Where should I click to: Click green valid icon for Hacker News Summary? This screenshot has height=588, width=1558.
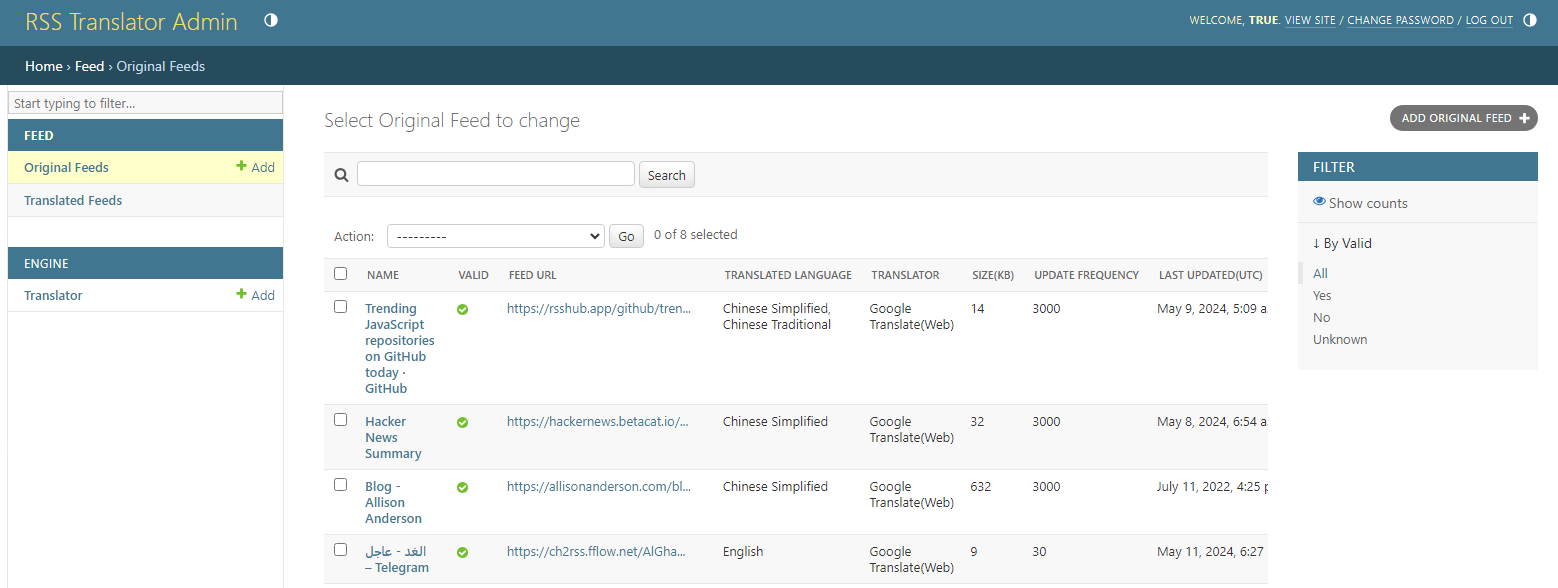tap(462, 423)
